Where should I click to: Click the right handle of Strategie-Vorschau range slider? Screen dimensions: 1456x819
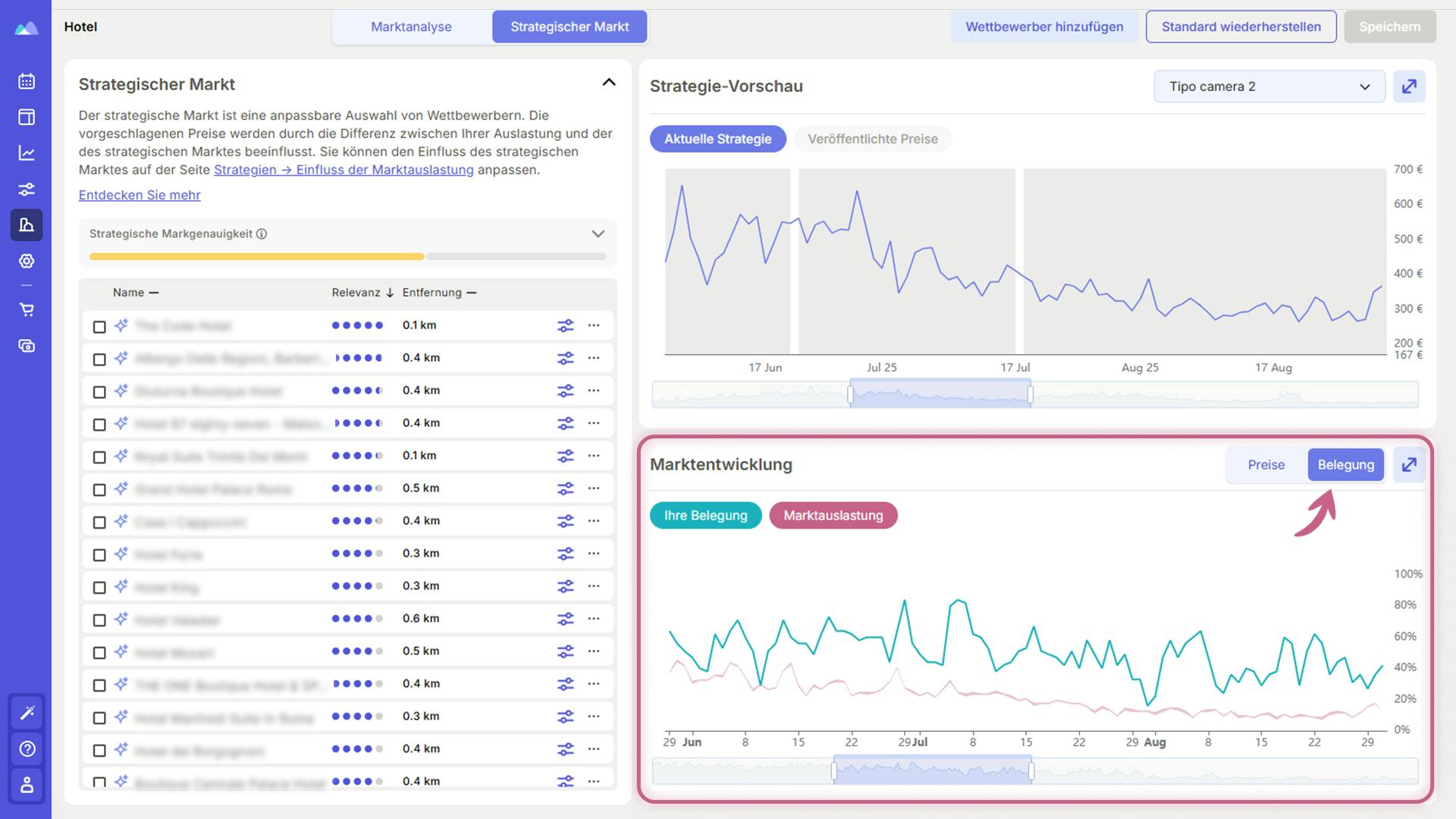pos(1030,394)
